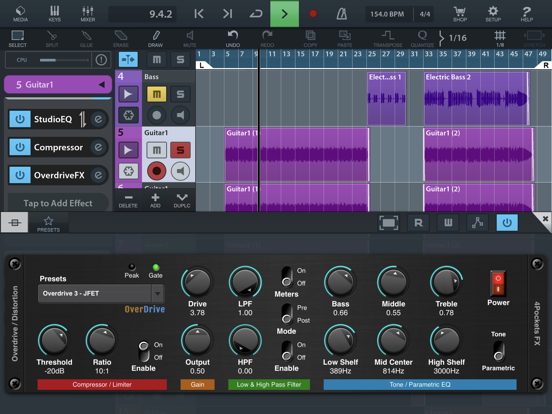Viewport: 552px width, 414px height.
Task: Choose the Draw pencil tool
Action: pyautogui.click(x=155, y=39)
